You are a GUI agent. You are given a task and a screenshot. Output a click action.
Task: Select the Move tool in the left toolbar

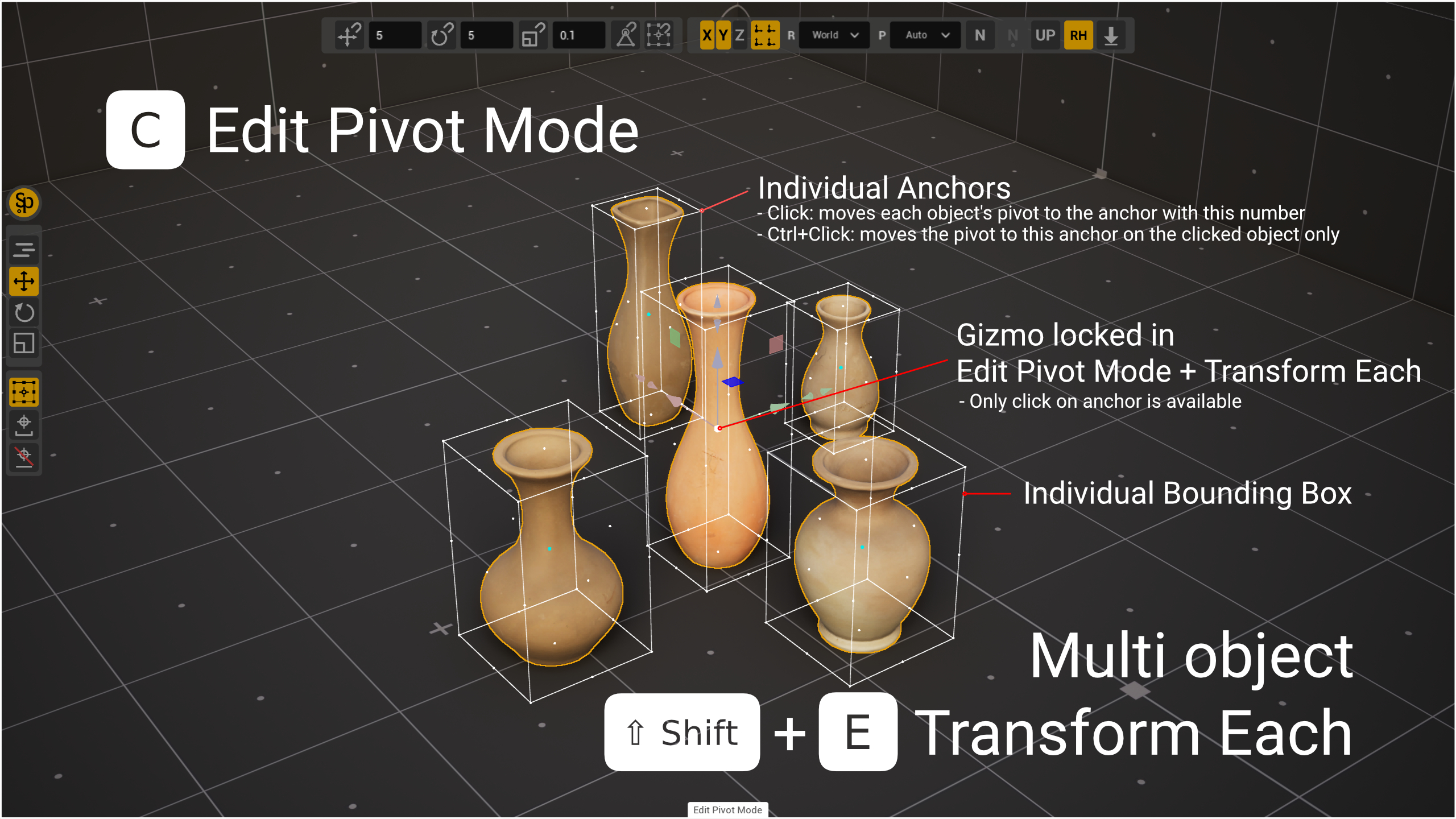click(24, 281)
